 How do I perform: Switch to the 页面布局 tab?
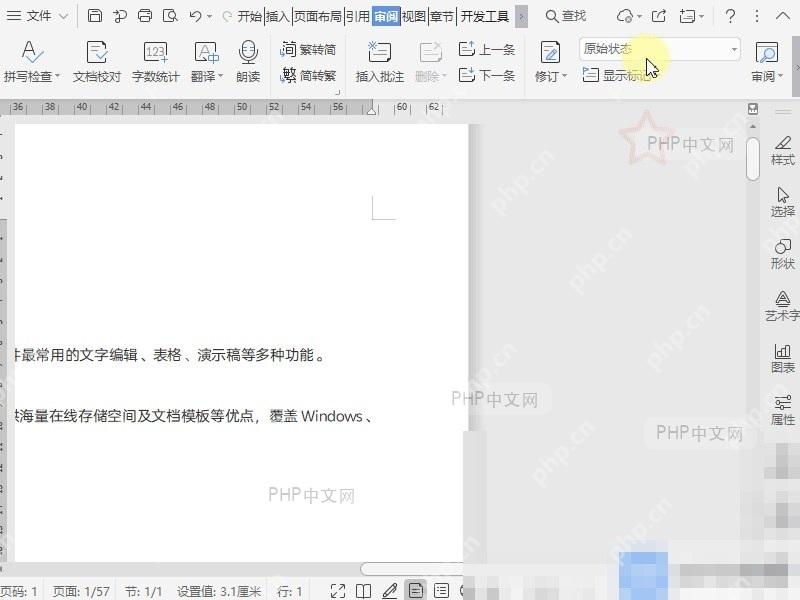(x=317, y=16)
